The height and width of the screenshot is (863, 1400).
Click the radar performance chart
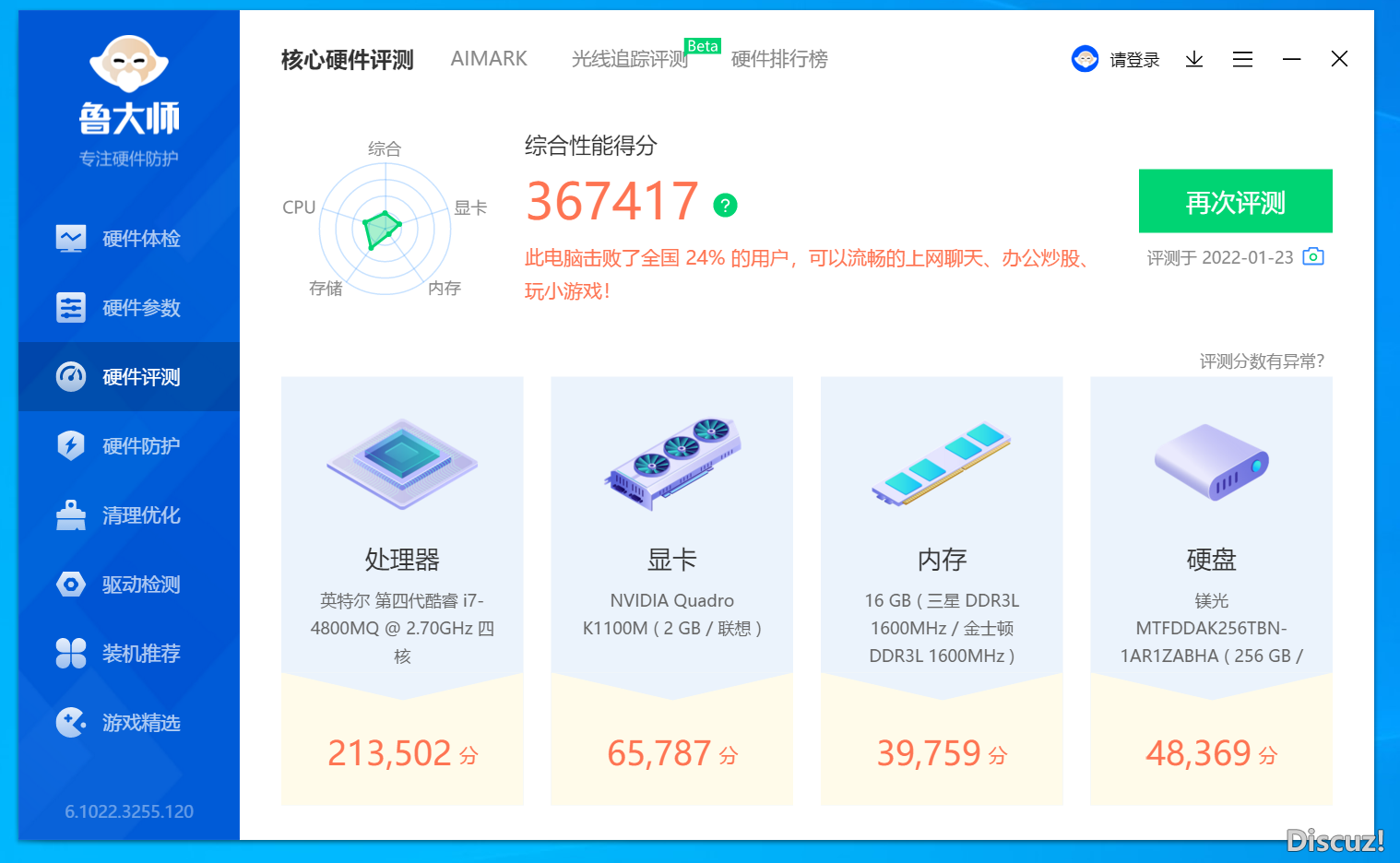[385, 228]
